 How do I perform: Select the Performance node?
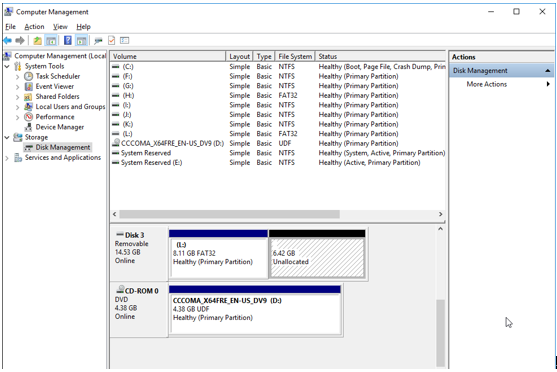point(55,117)
